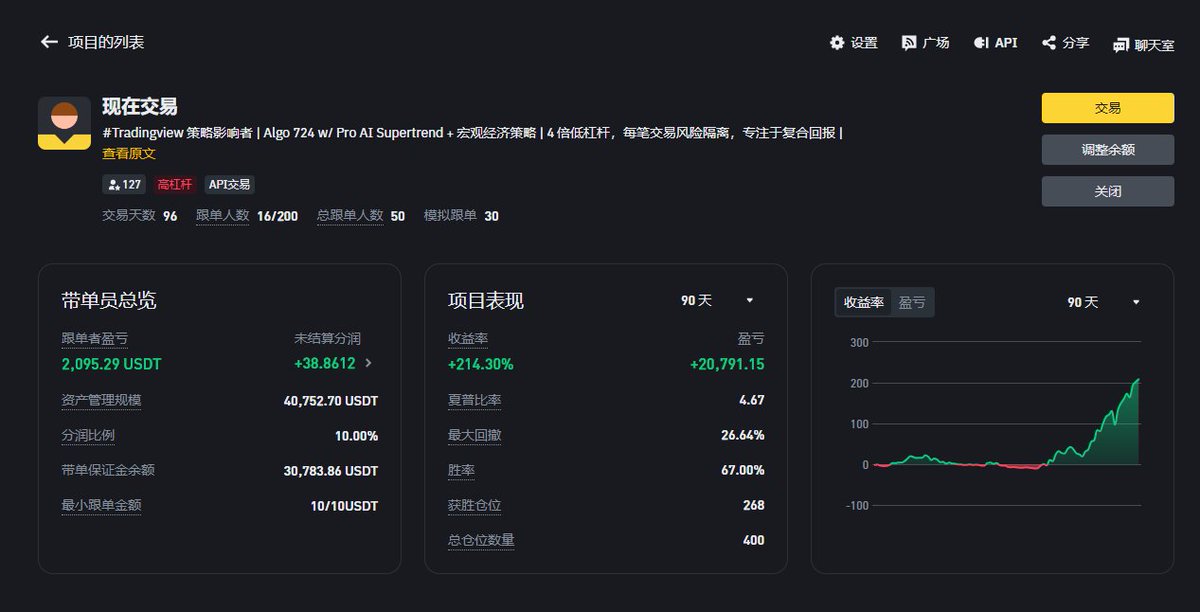This screenshot has width=1200, height=612.
Task: Click 胜率 label
Action: 461,470
